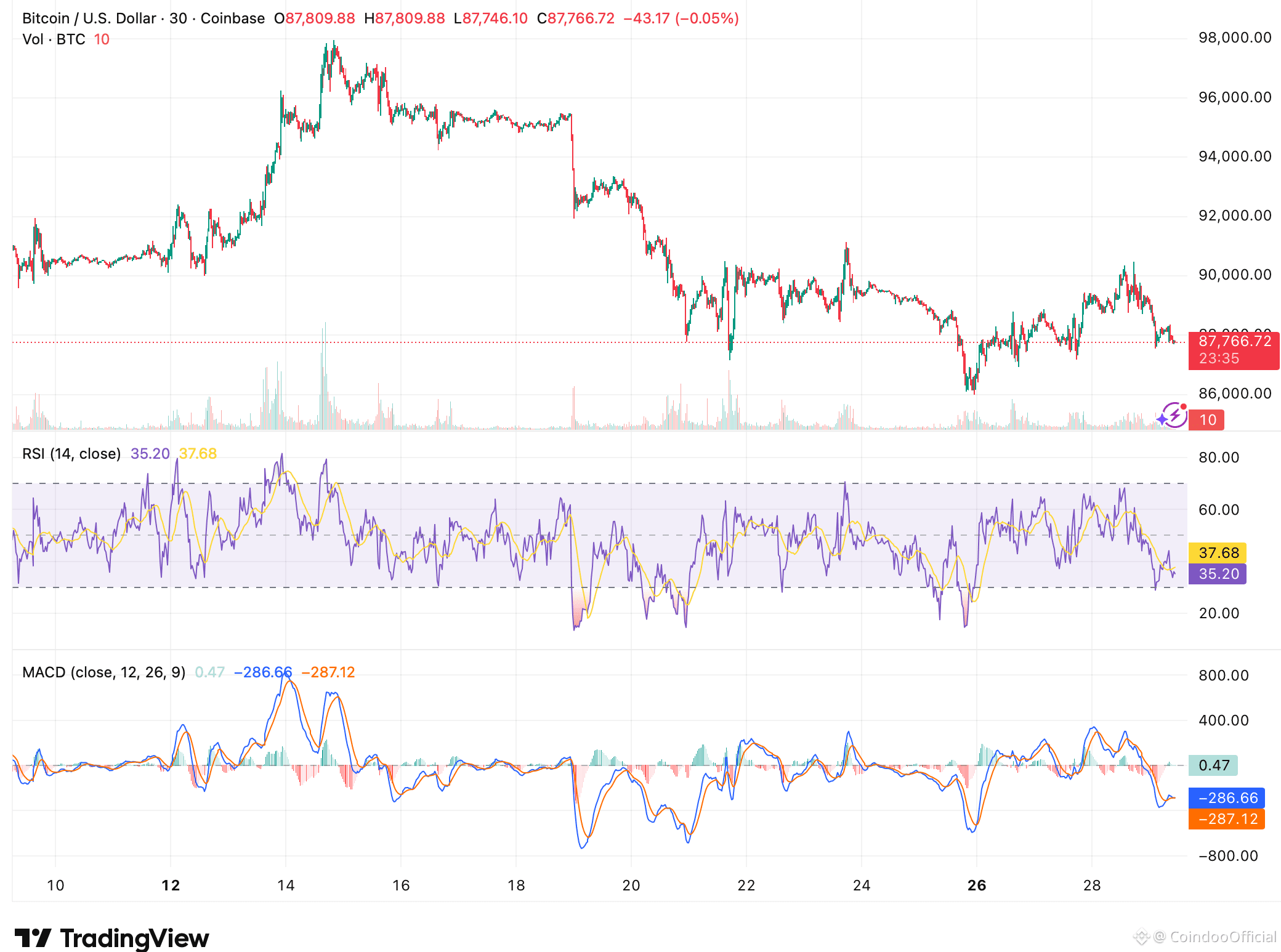Click the purple RSI 35.20 axis label

[x=1218, y=574]
